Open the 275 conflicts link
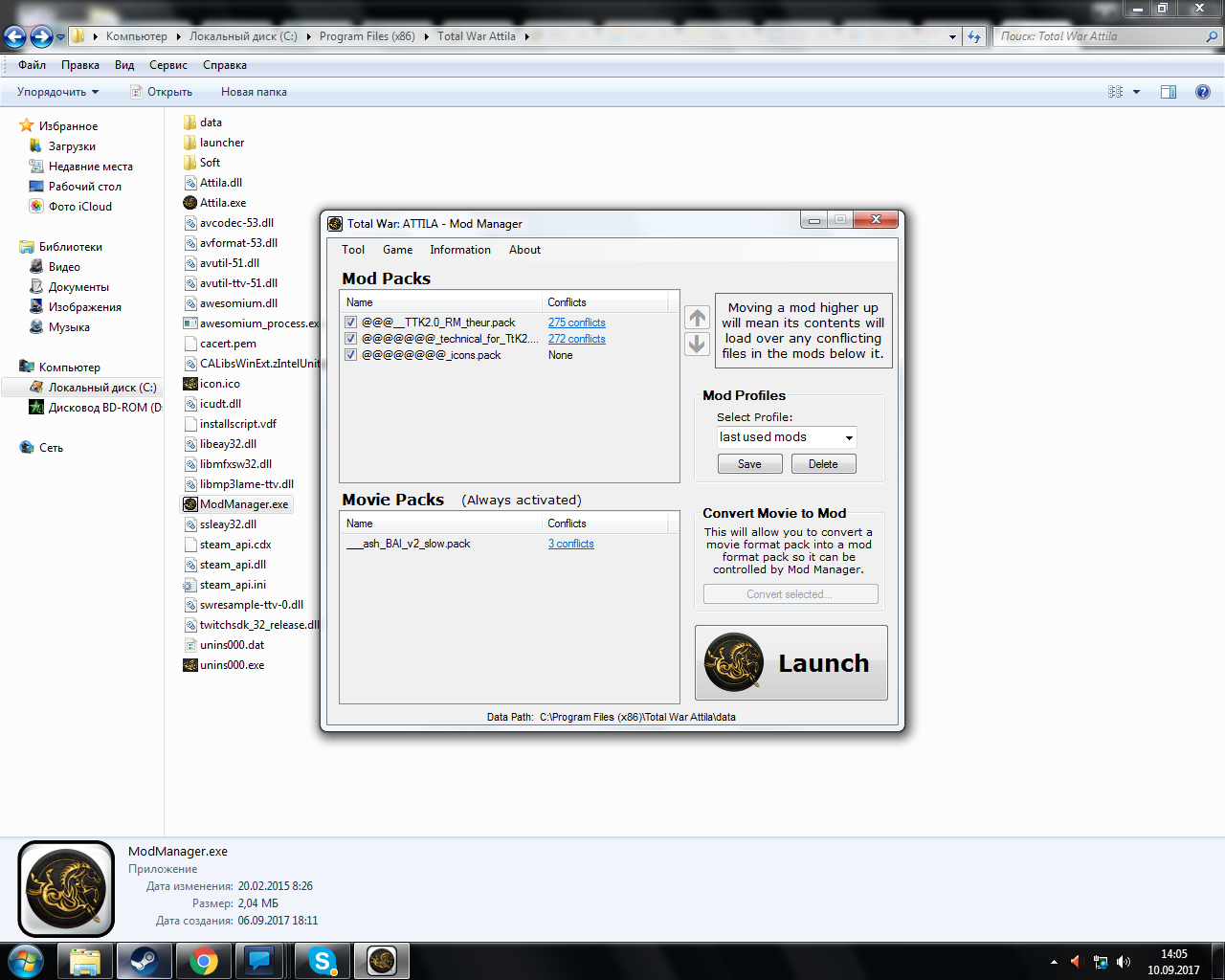1225x980 pixels. [577, 323]
